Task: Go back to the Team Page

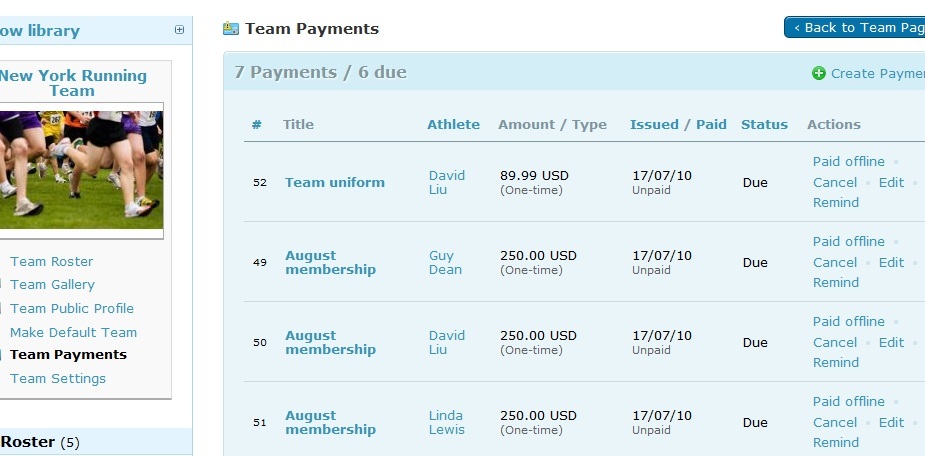Action: point(856,28)
